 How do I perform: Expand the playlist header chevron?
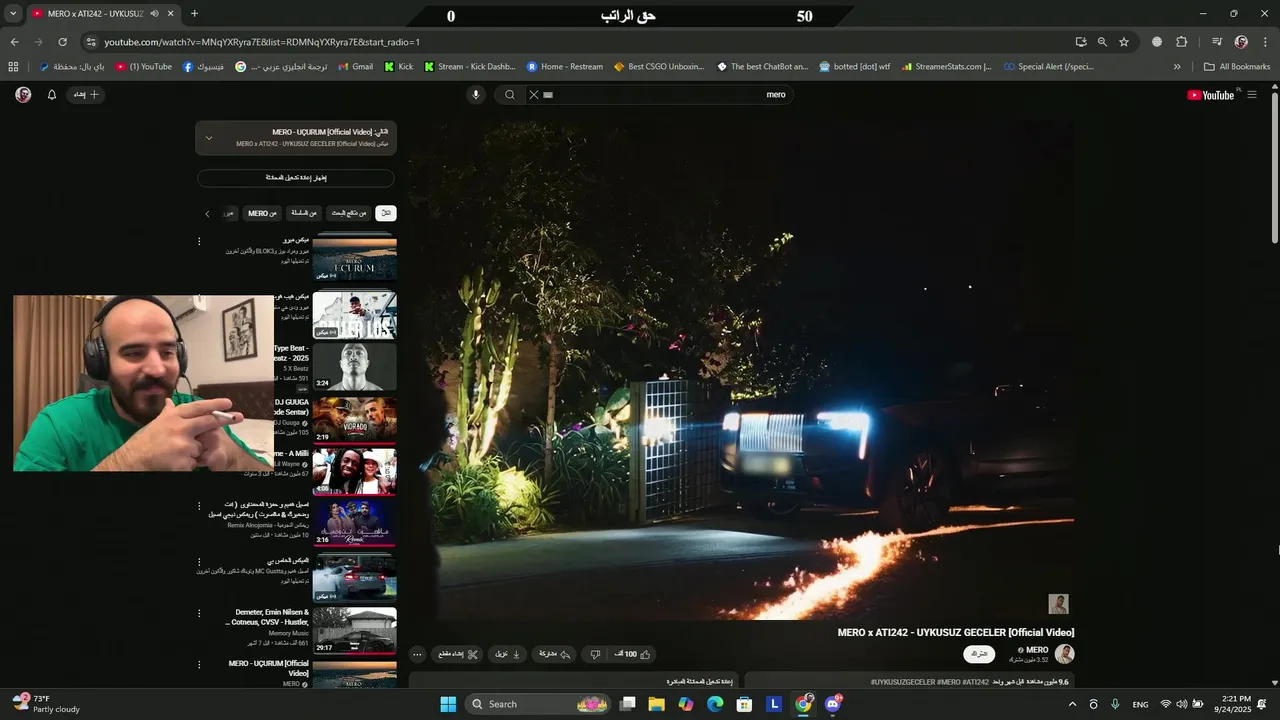(x=208, y=138)
